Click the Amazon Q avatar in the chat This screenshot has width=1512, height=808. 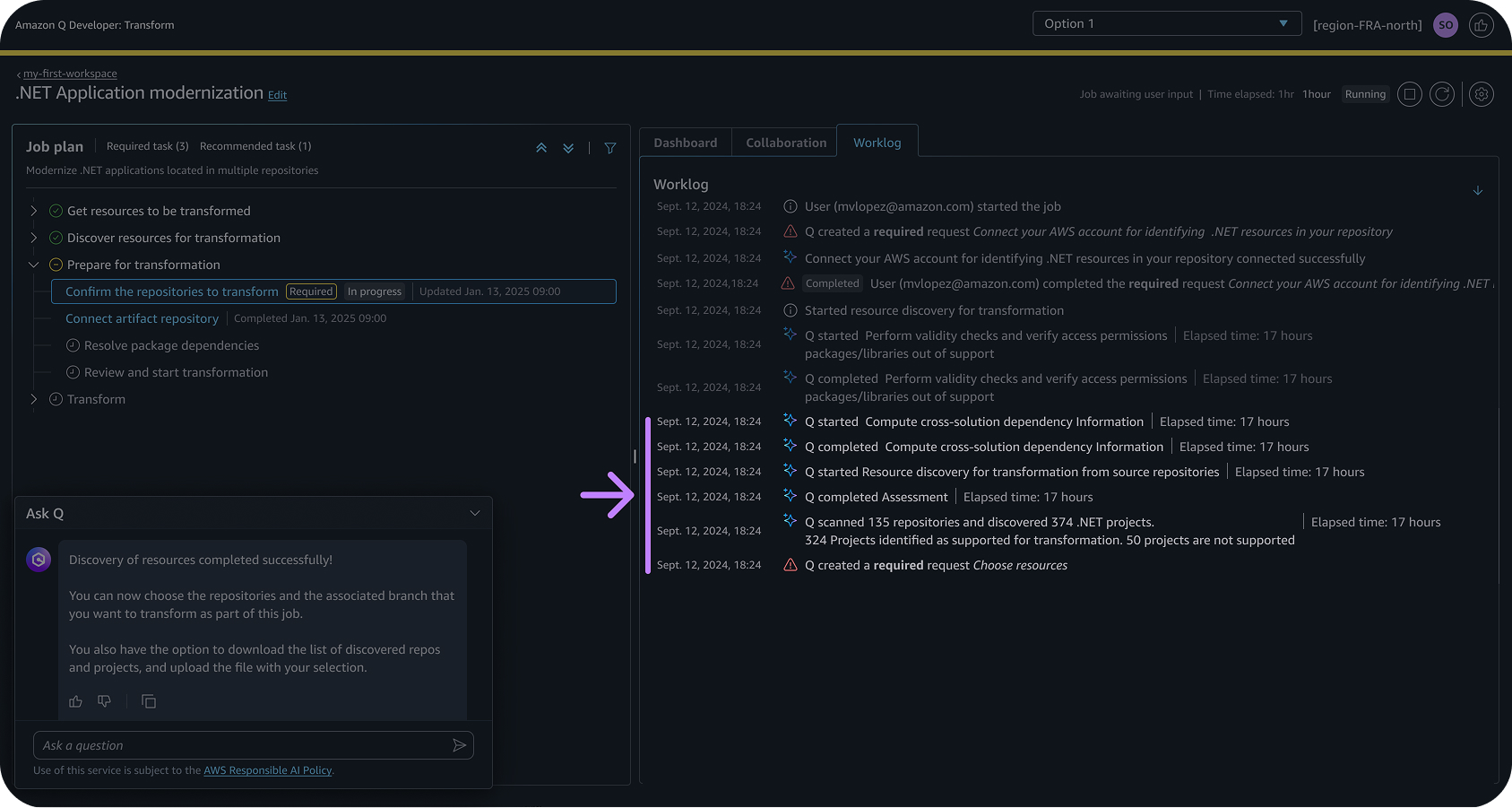(x=39, y=560)
